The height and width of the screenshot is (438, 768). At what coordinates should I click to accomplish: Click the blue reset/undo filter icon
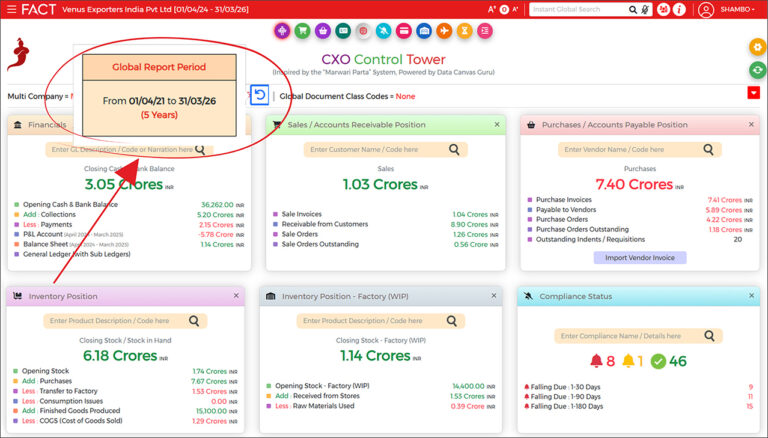[260, 95]
